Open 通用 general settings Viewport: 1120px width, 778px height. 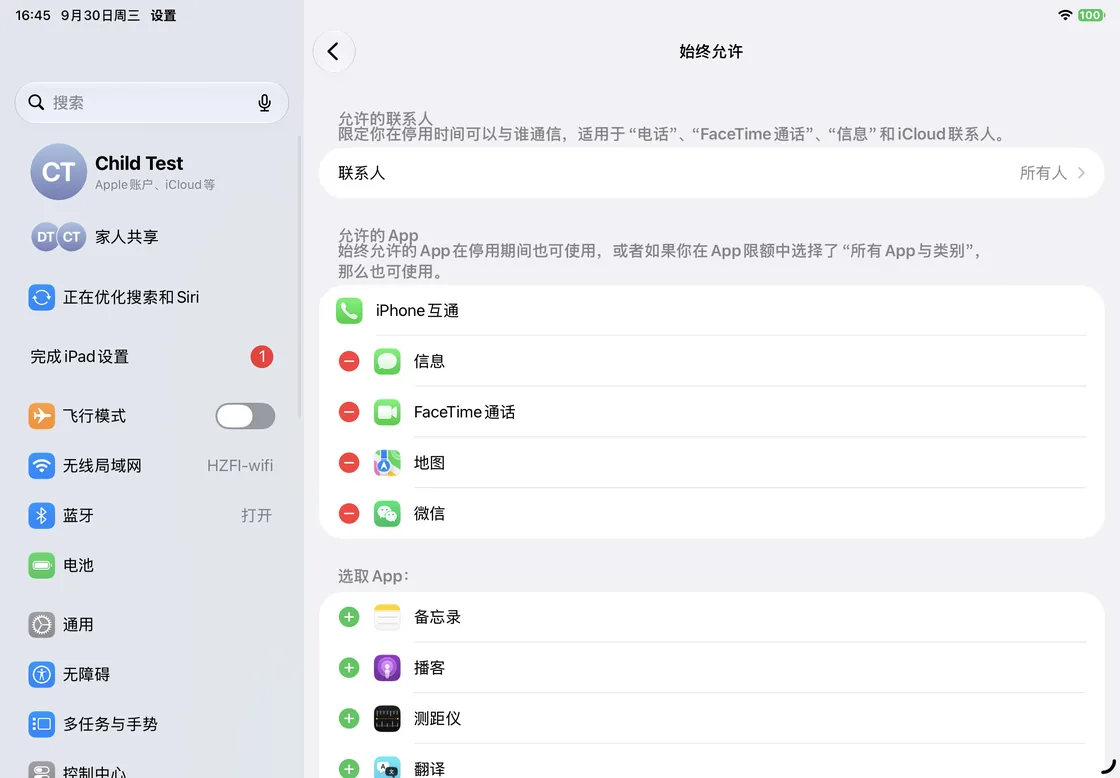point(151,624)
